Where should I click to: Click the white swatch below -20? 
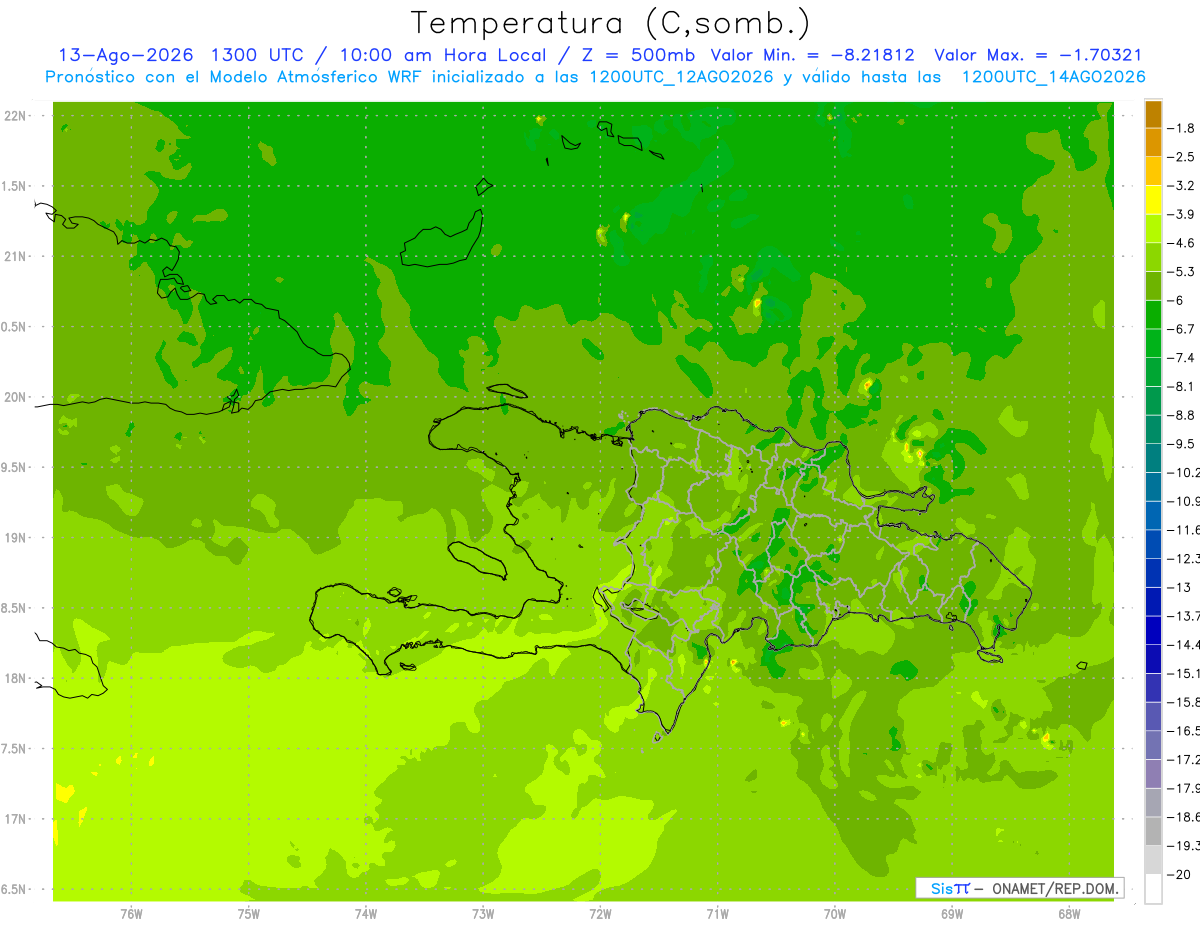[x=1153, y=889]
